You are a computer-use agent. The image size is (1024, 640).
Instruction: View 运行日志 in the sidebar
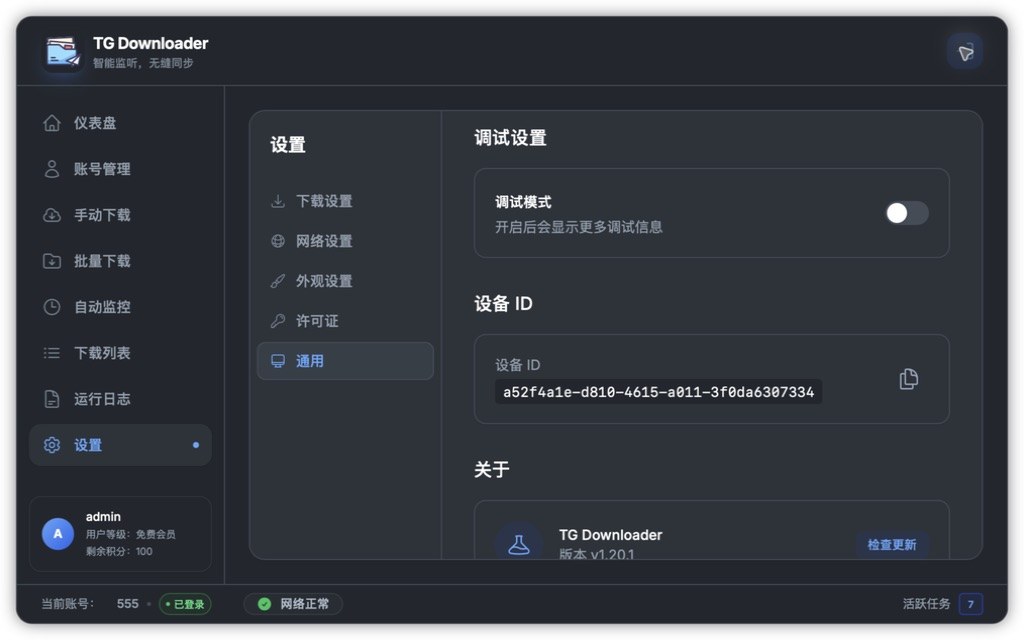(120, 399)
